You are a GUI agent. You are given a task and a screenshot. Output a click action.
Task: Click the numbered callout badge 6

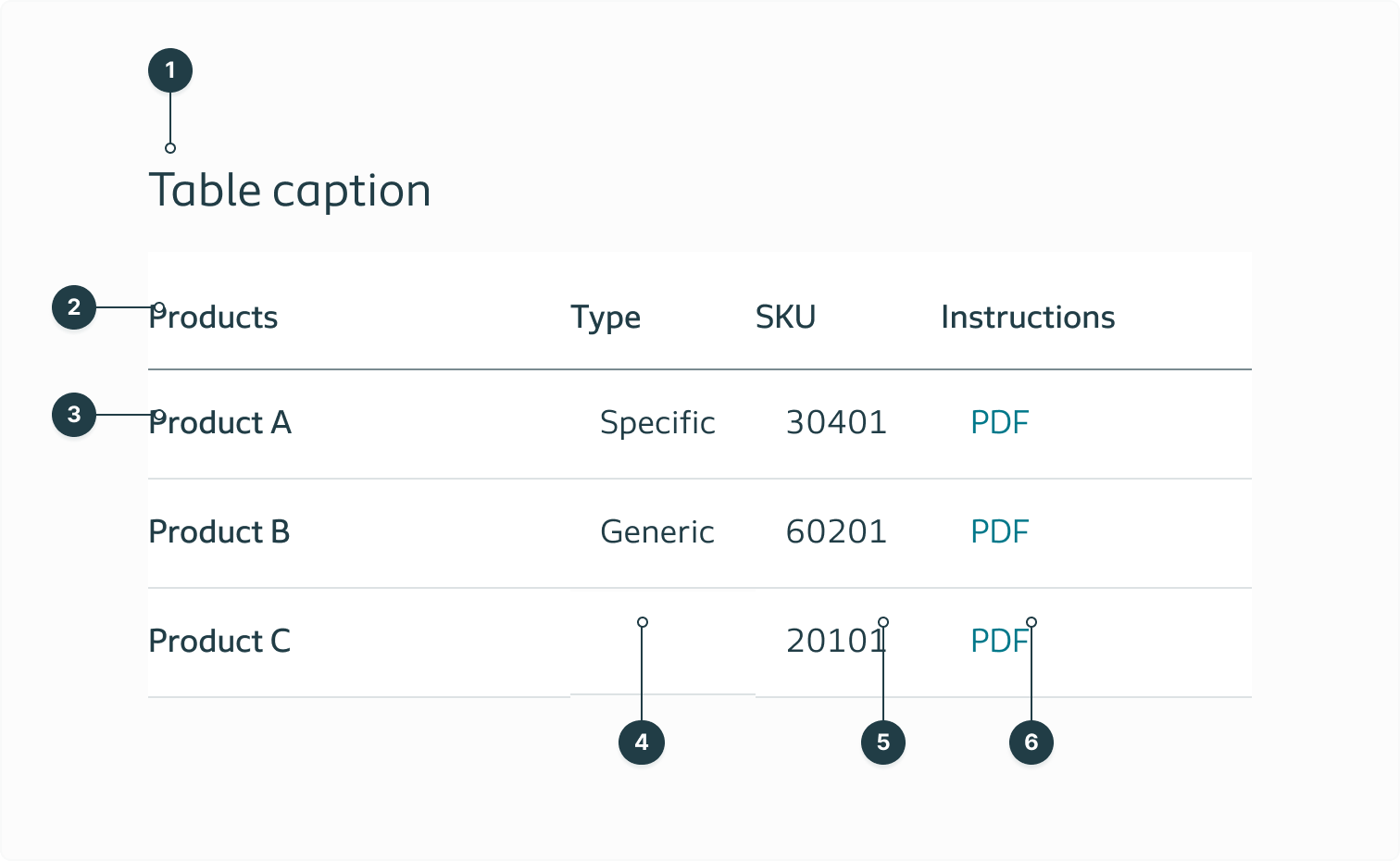[1031, 742]
